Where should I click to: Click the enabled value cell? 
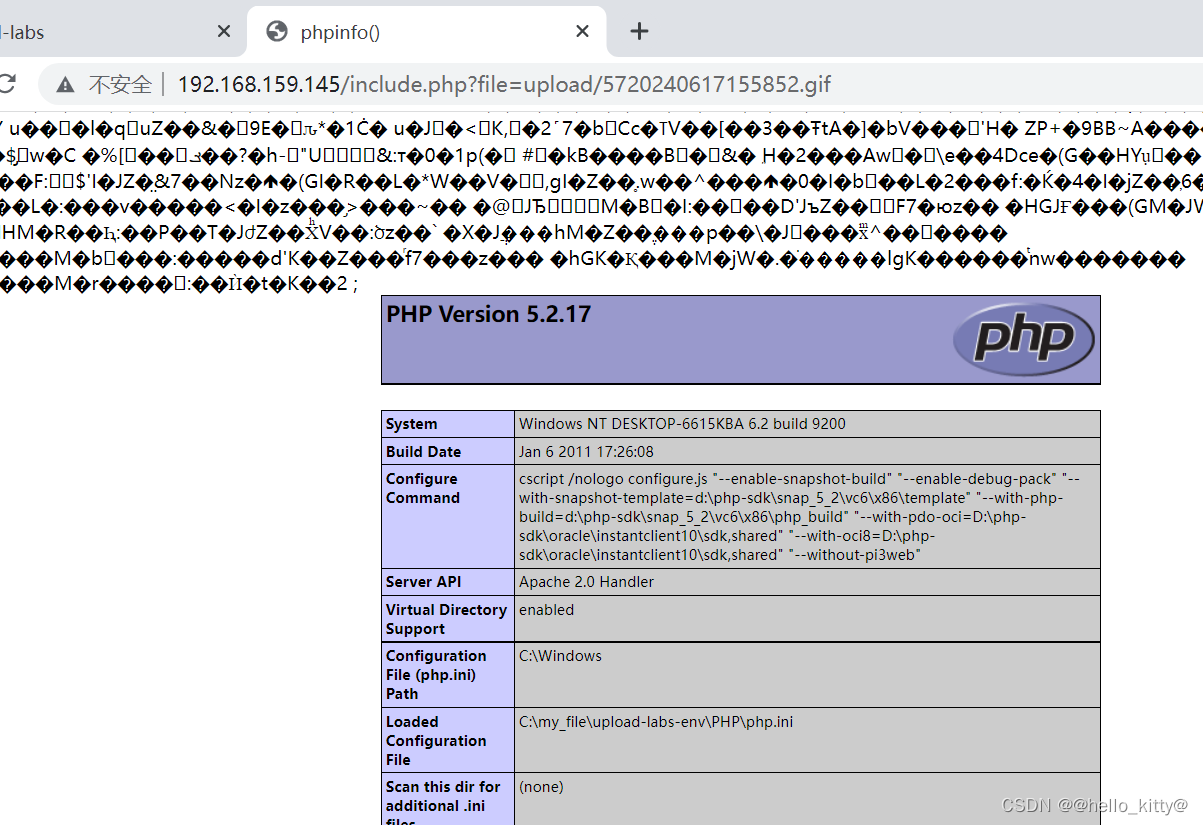tap(808, 619)
